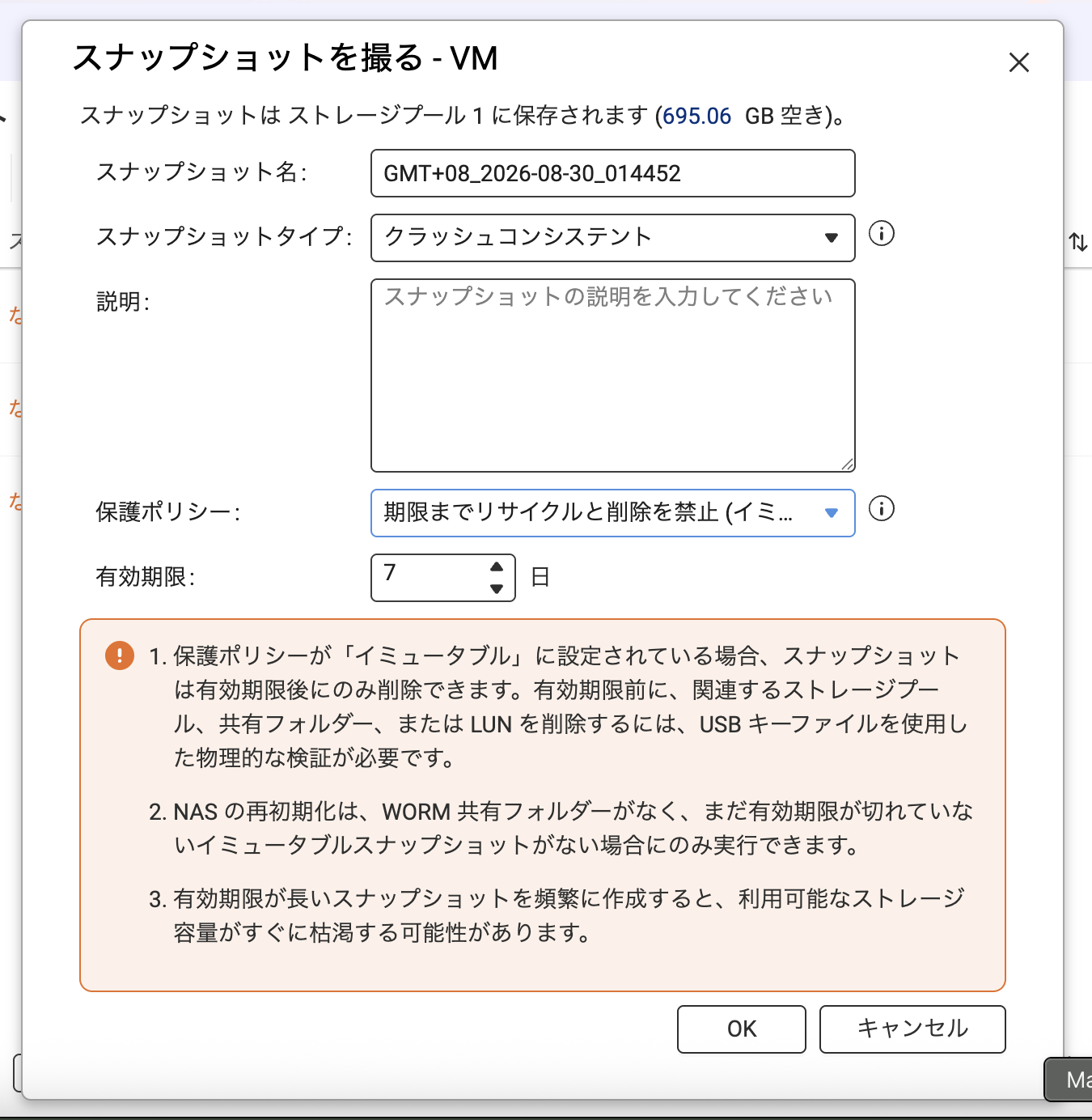The width and height of the screenshot is (1092, 1120).
Task: Open the スナップショットタイプ dropdown
Action: (x=612, y=238)
